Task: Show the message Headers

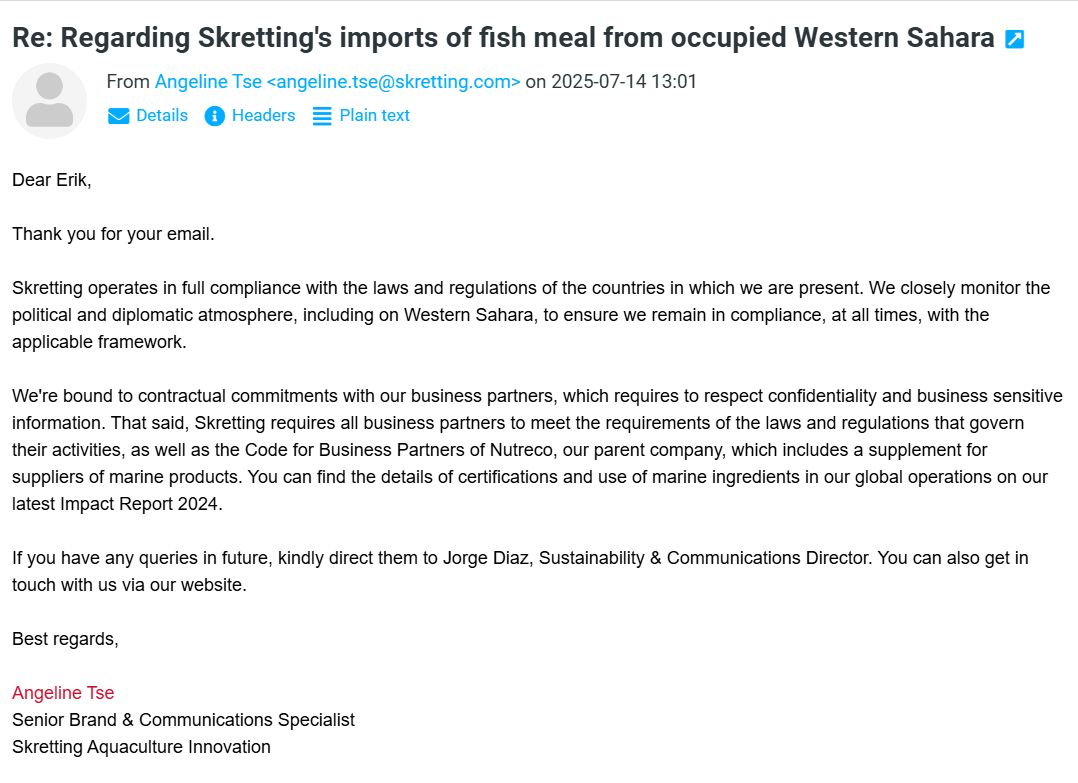Action: (x=263, y=116)
